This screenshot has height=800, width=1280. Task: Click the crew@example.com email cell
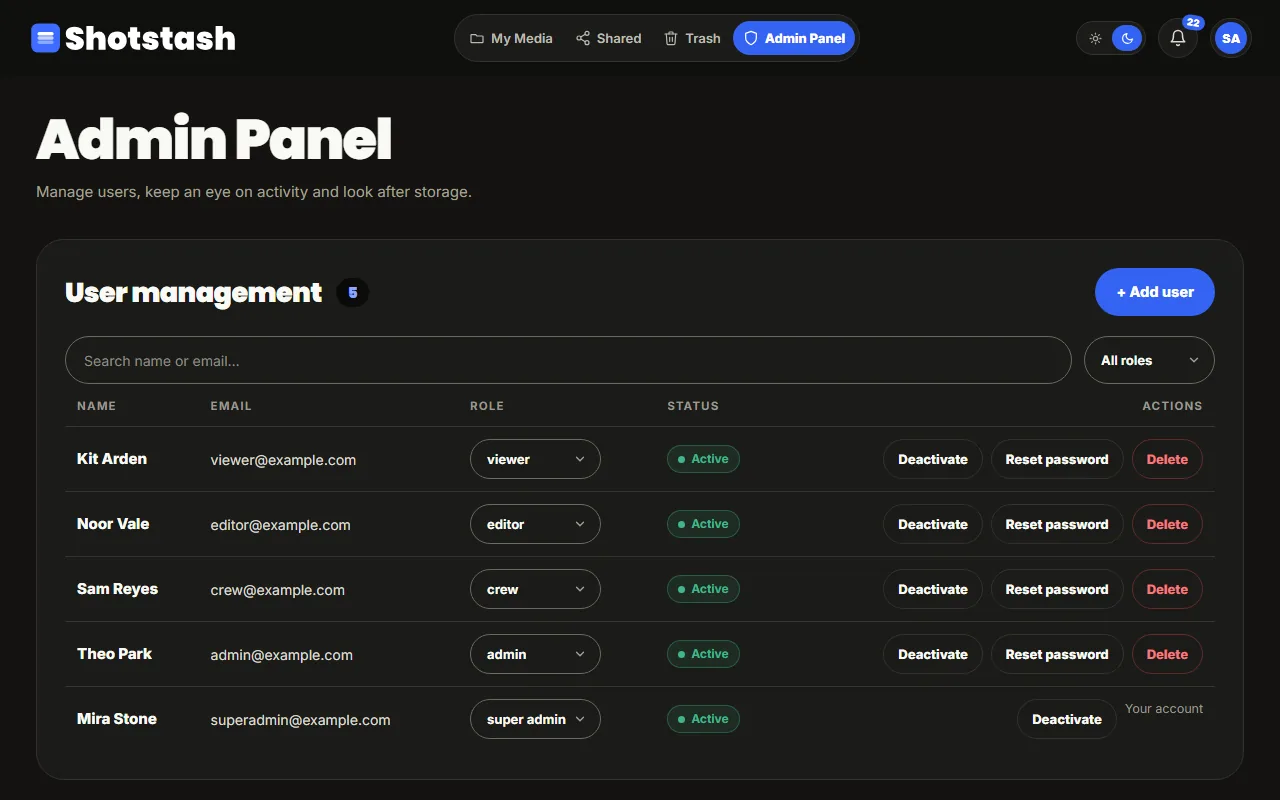pos(277,590)
